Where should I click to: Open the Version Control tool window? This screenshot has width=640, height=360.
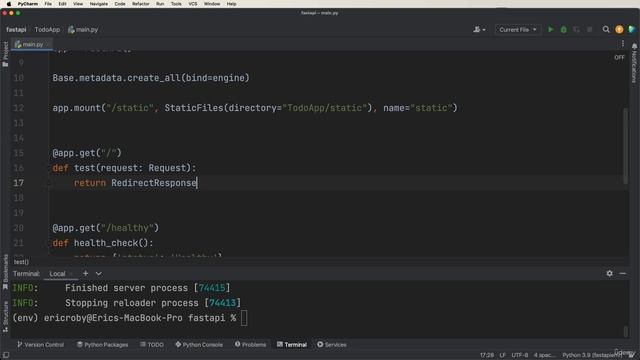40,344
